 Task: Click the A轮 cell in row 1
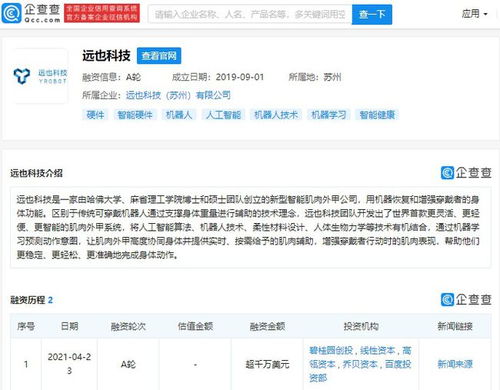coord(128,364)
